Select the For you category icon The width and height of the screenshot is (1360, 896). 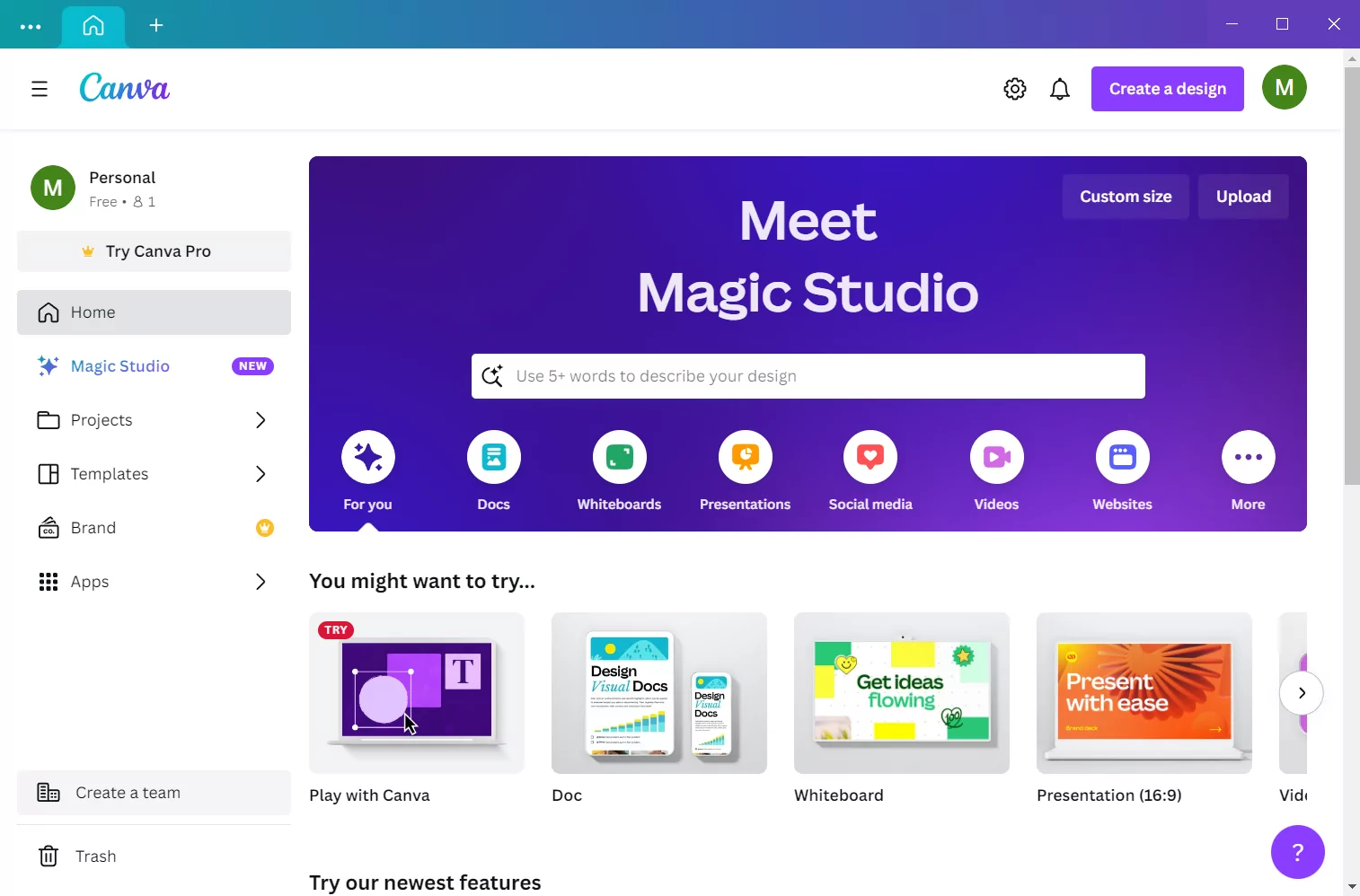pos(368,457)
